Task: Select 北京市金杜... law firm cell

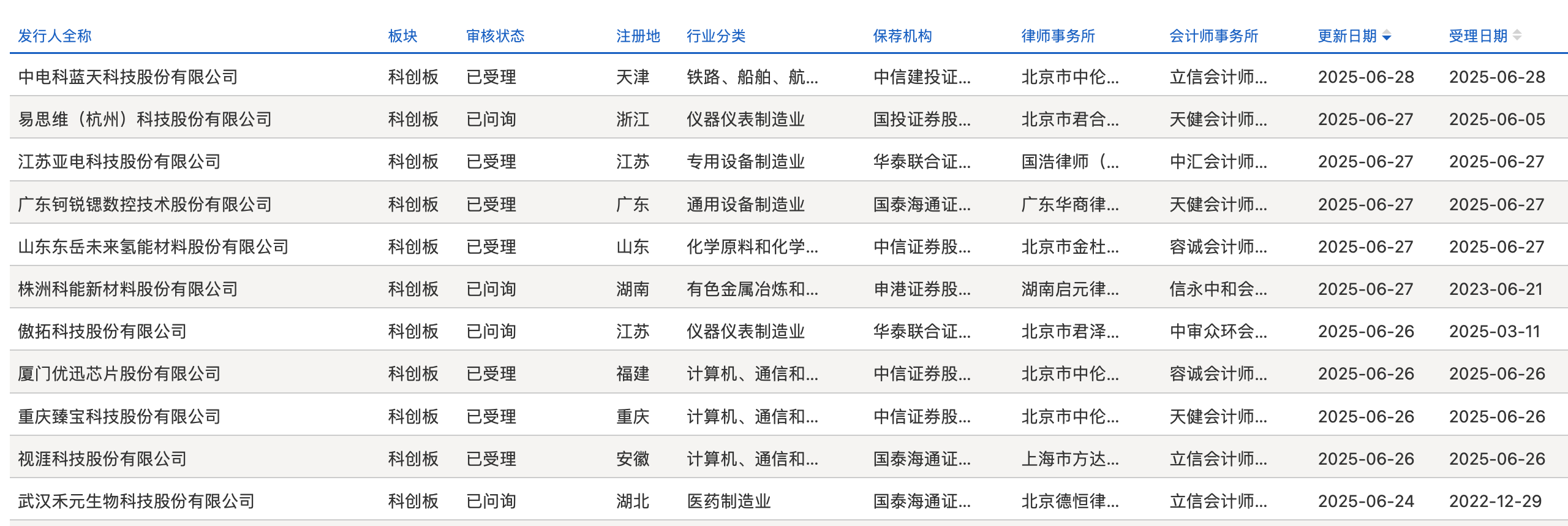Action: pyautogui.click(x=1070, y=247)
